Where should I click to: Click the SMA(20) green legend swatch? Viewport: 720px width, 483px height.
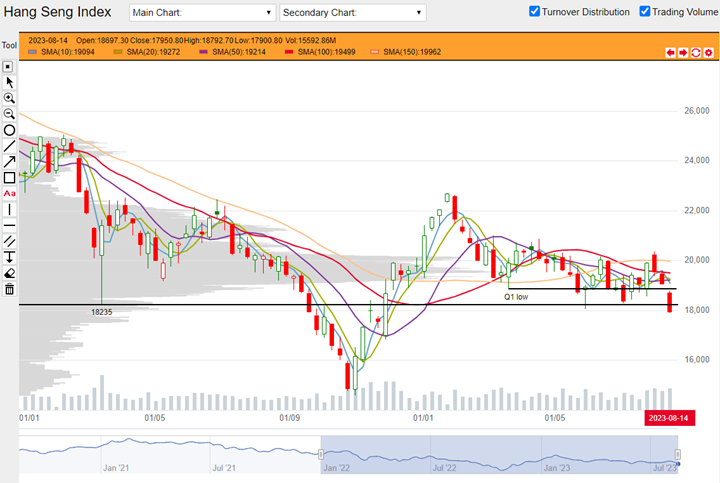(118, 52)
